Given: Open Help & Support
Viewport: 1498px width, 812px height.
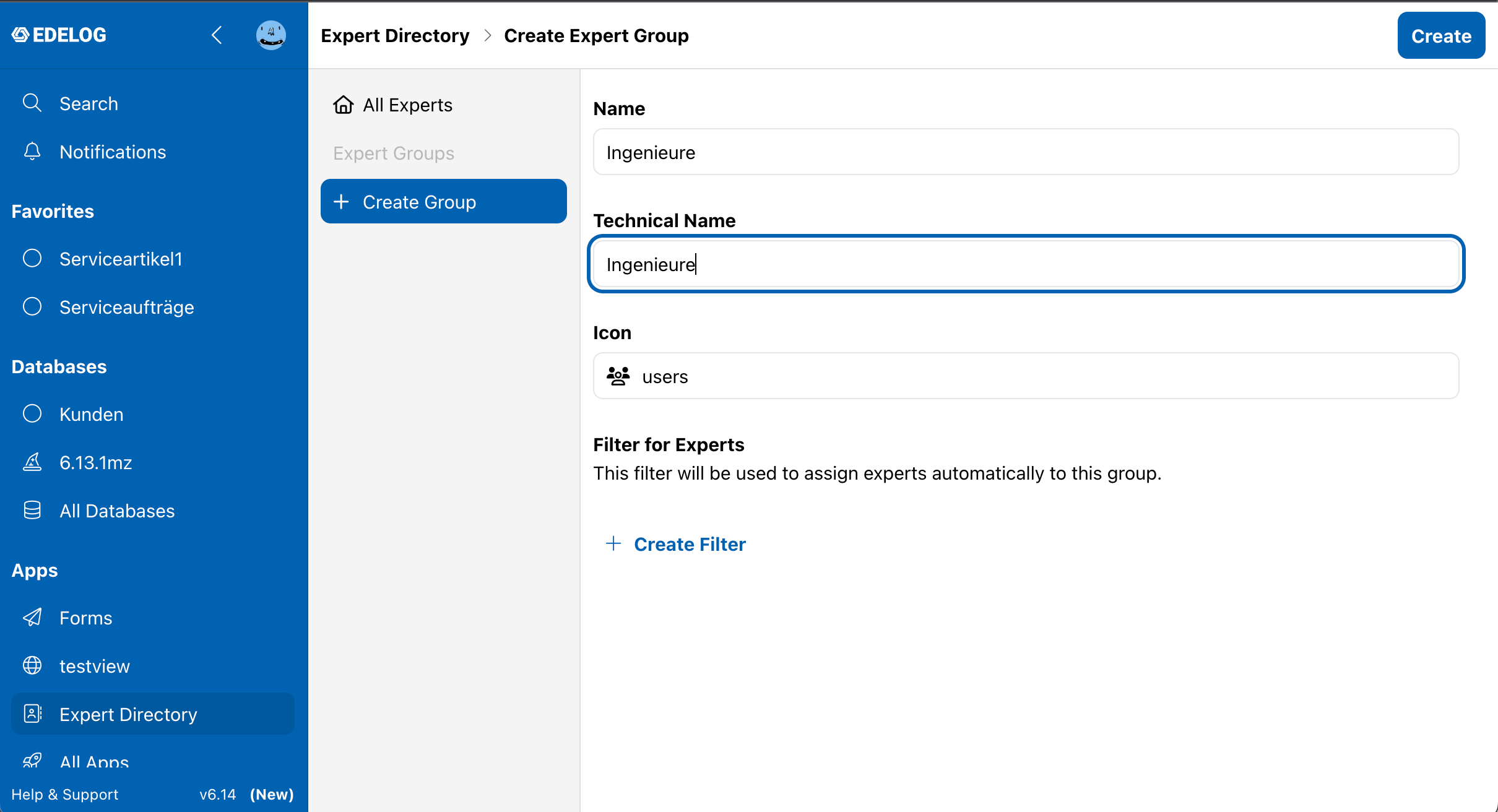Looking at the screenshot, I should pos(65,794).
